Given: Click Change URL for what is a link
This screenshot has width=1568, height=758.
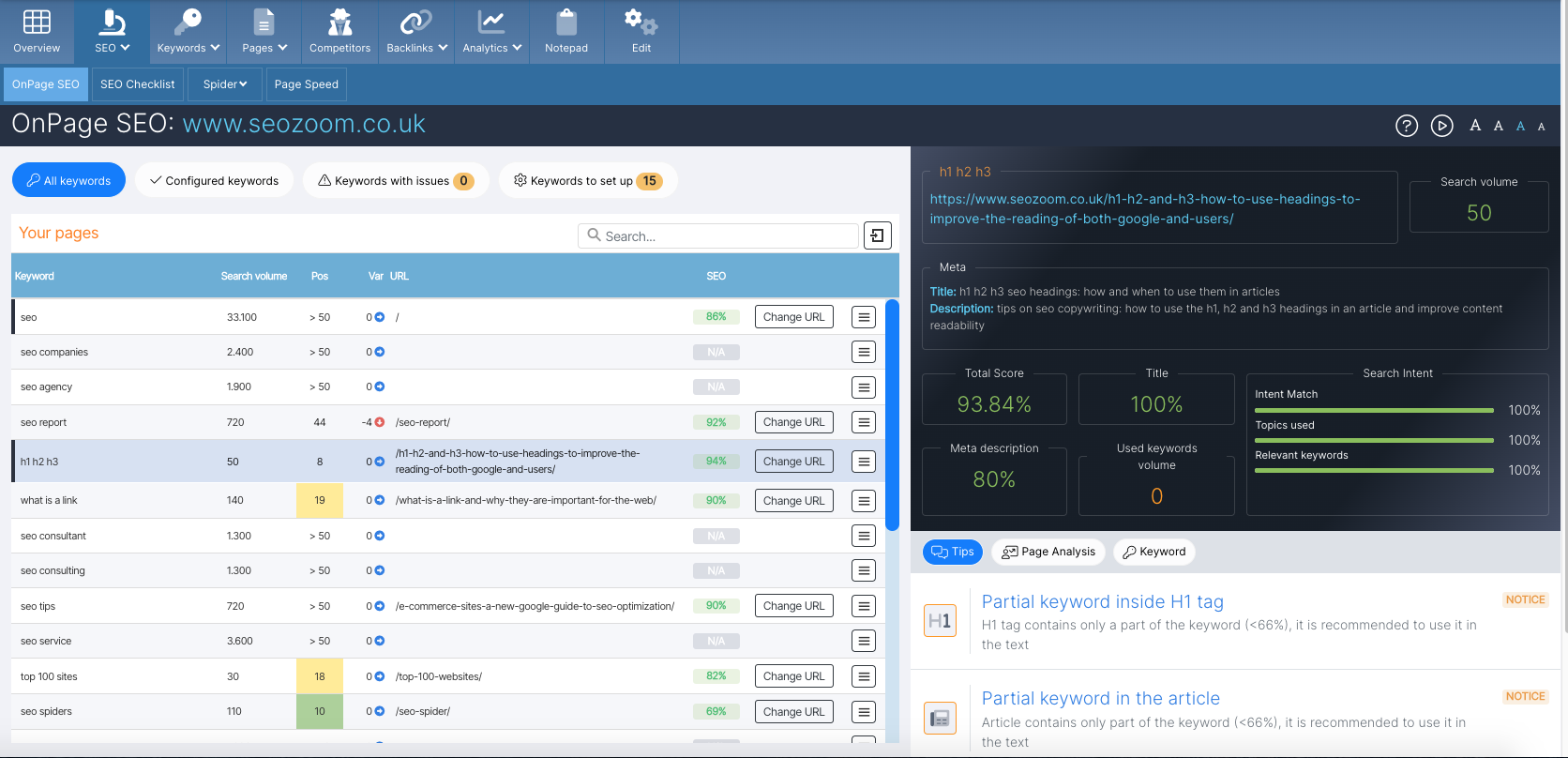Looking at the screenshot, I should (x=794, y=501).
